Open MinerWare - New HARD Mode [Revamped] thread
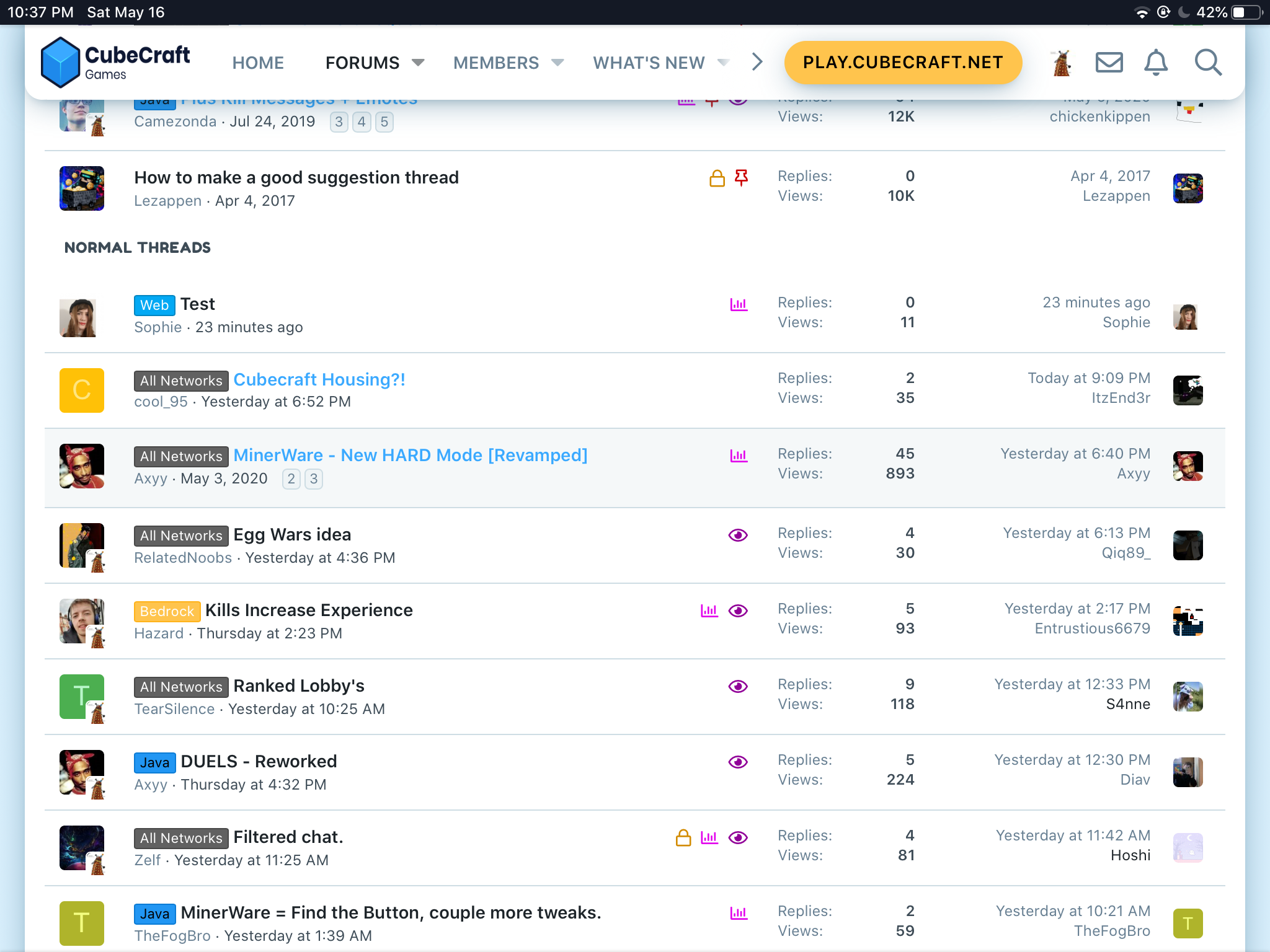Image resolution: width=1270 pixels, height=952 pixels. pyautogui.click(x=411, y=455)
